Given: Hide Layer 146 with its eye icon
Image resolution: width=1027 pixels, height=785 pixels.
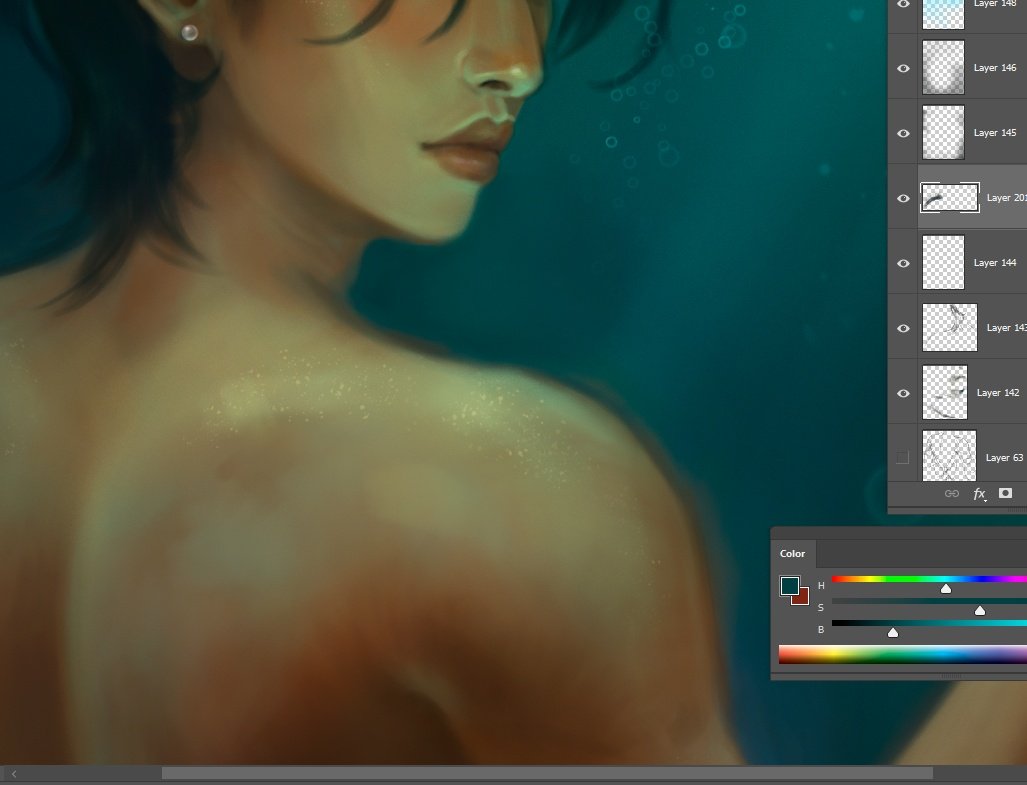Looking at the screenshot, I should [x=903, y=68].
